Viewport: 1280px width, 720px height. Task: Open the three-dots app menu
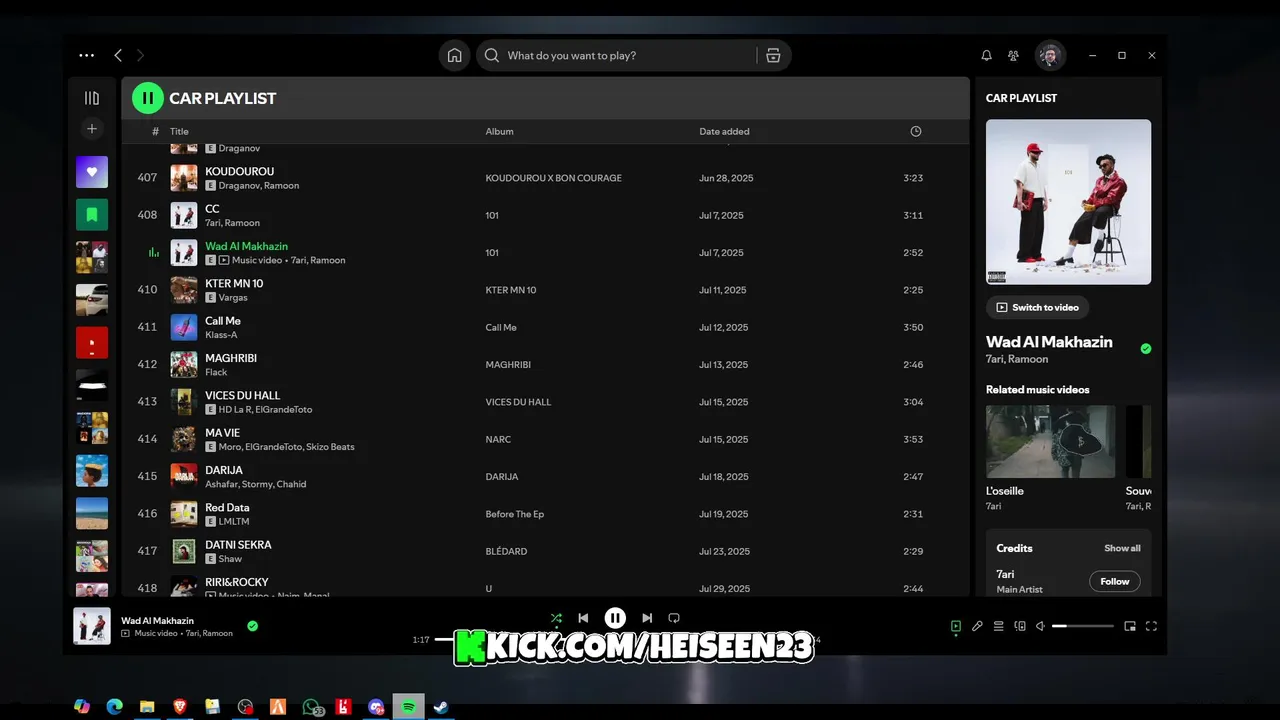pyautogui.click(x=87, y=56)
